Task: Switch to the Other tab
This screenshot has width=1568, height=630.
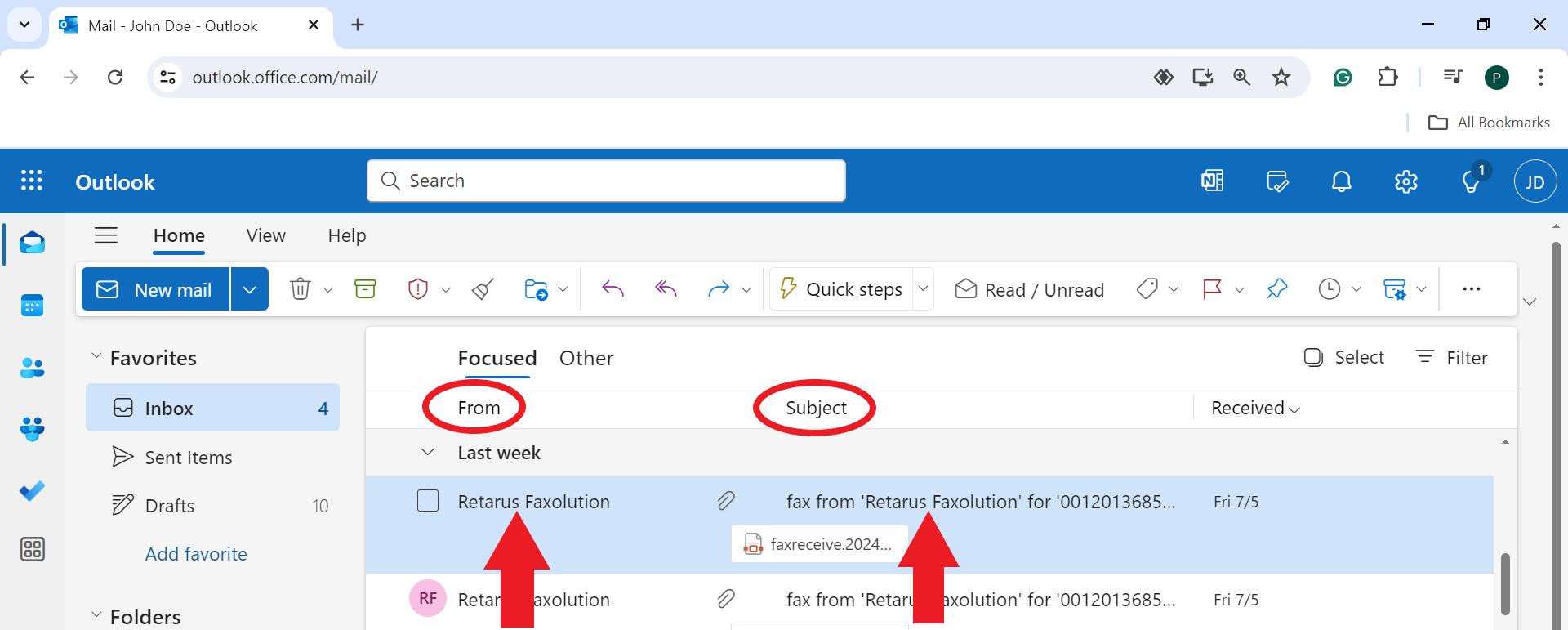Action: [x=586, y=359]
